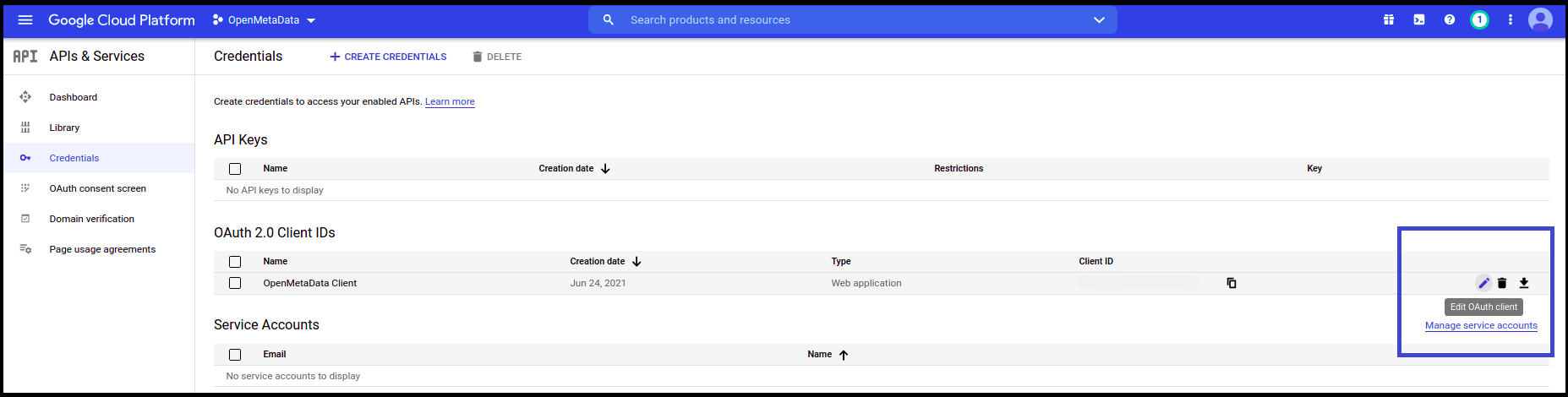
Task: Download OAuth client using download icon
Action: pos(1524,283)
